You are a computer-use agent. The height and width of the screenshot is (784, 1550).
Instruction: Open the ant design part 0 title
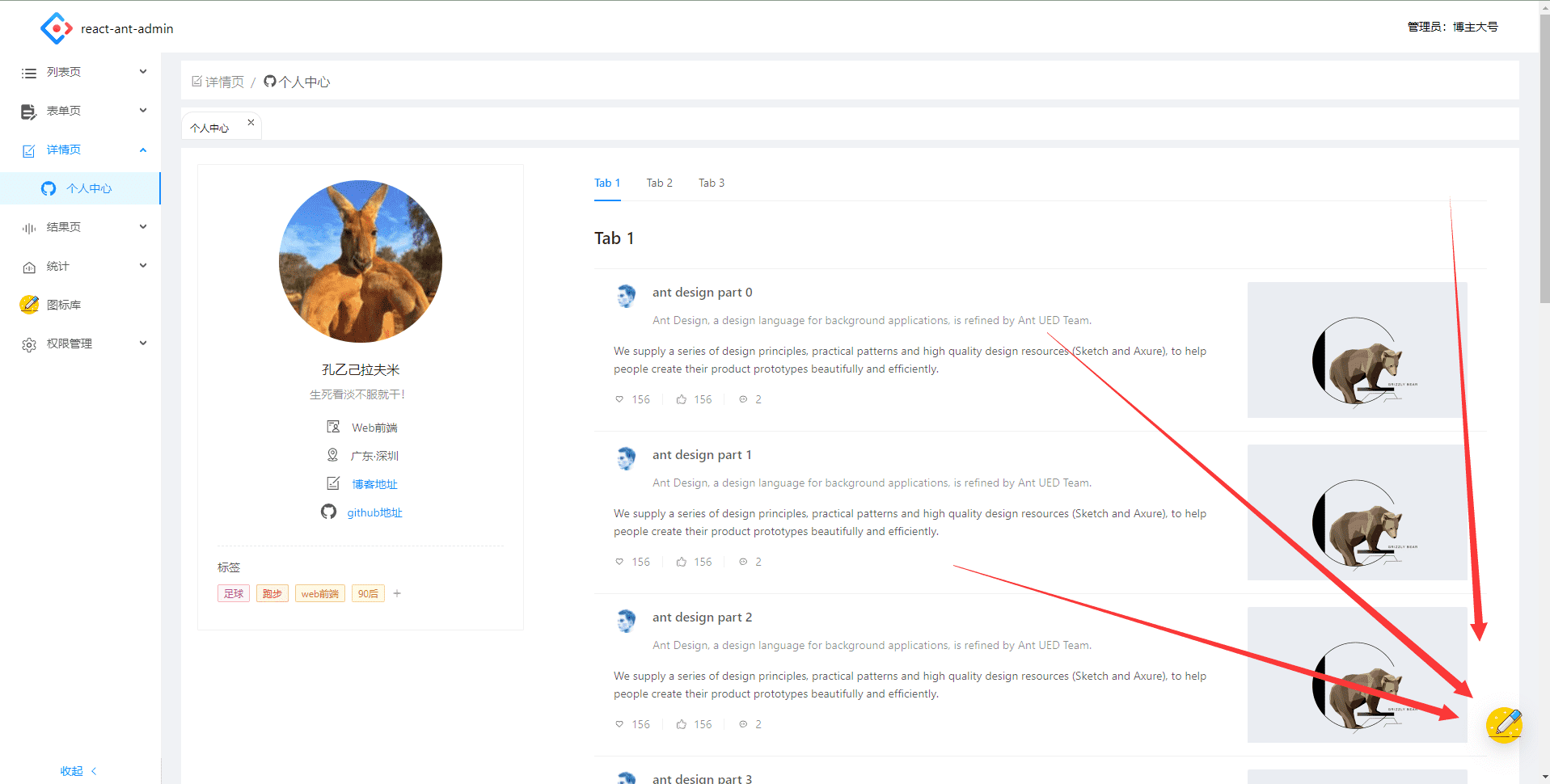(702, 293)
